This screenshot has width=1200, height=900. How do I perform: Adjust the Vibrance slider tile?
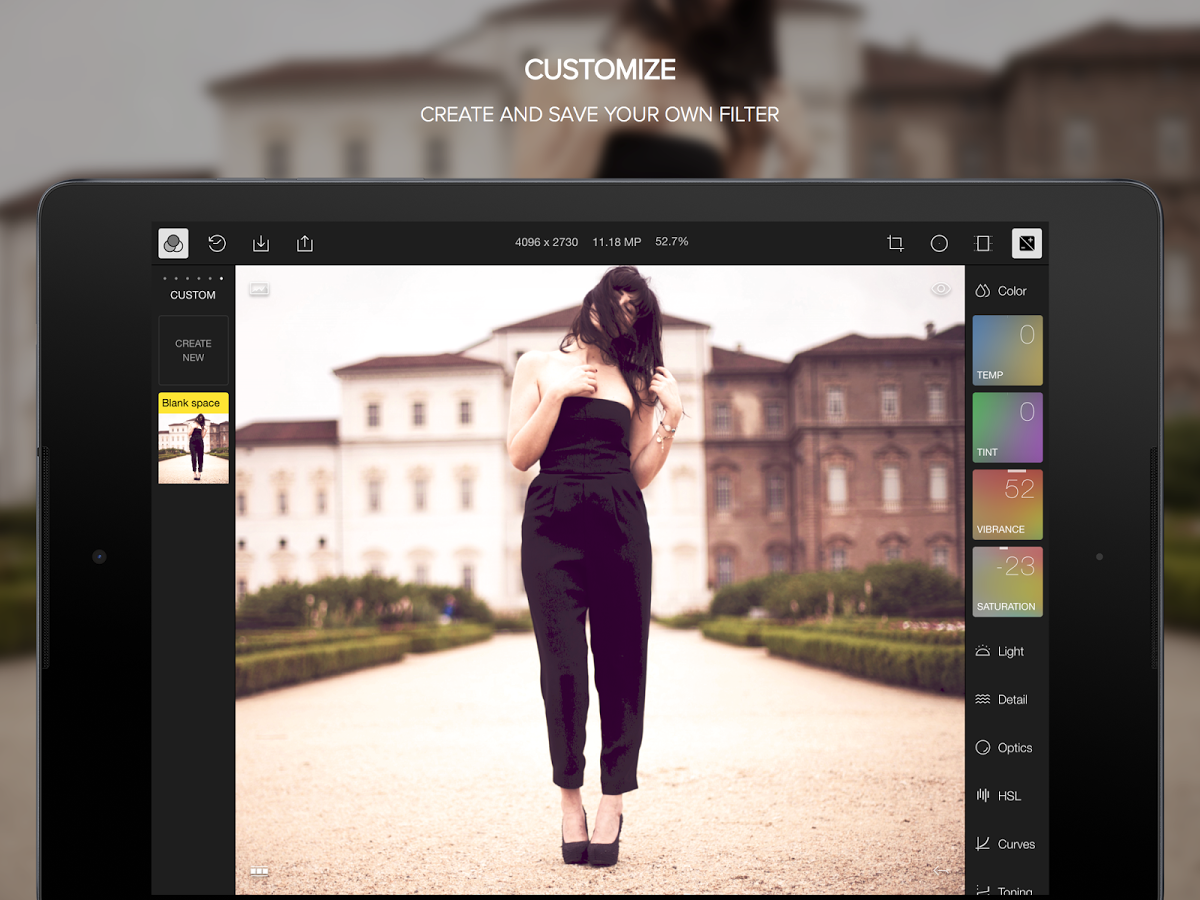click(x=1008, y=505)
